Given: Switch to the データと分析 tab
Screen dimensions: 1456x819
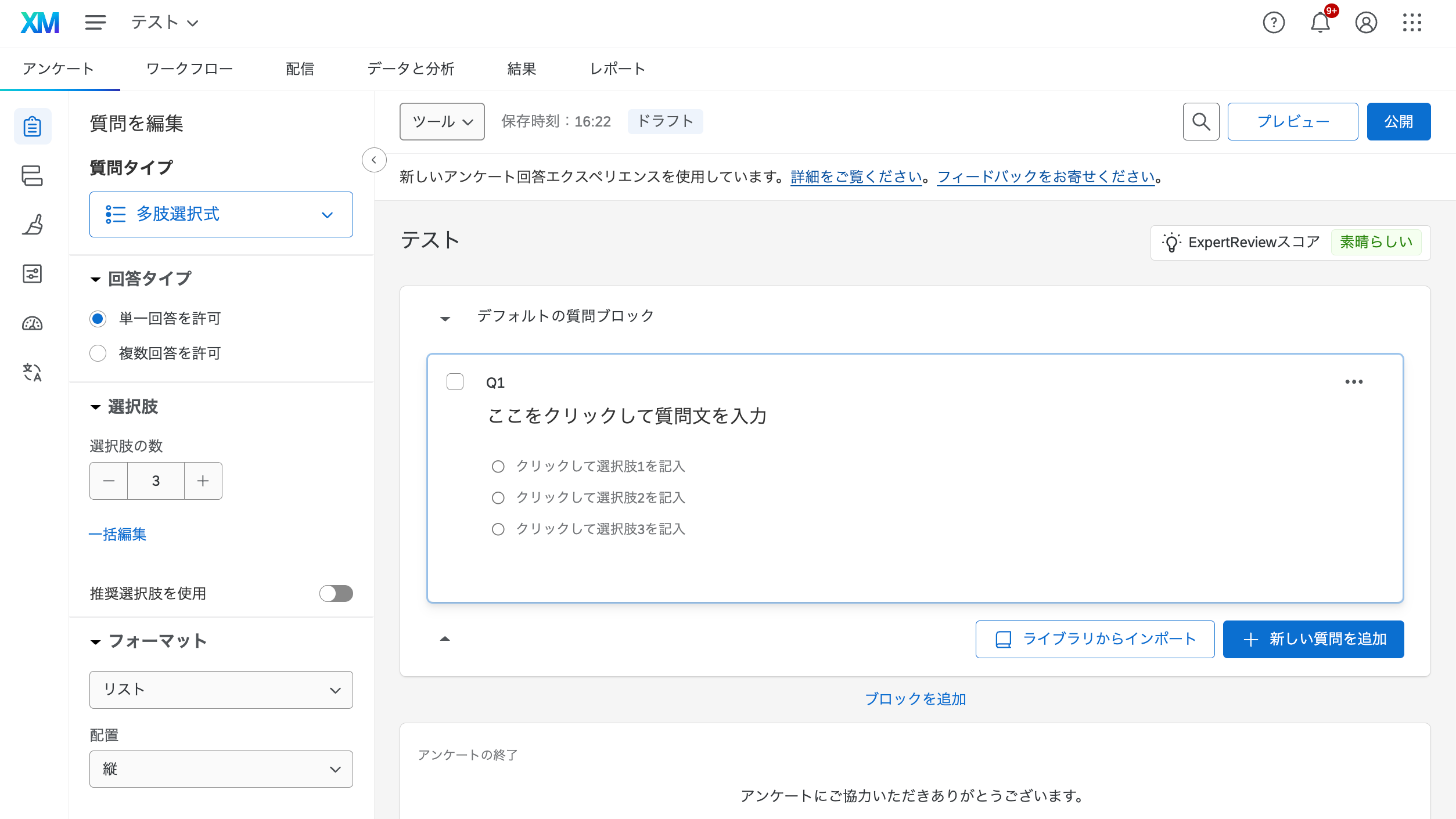Looking at the screenshot, I should (x=411, y=69).
